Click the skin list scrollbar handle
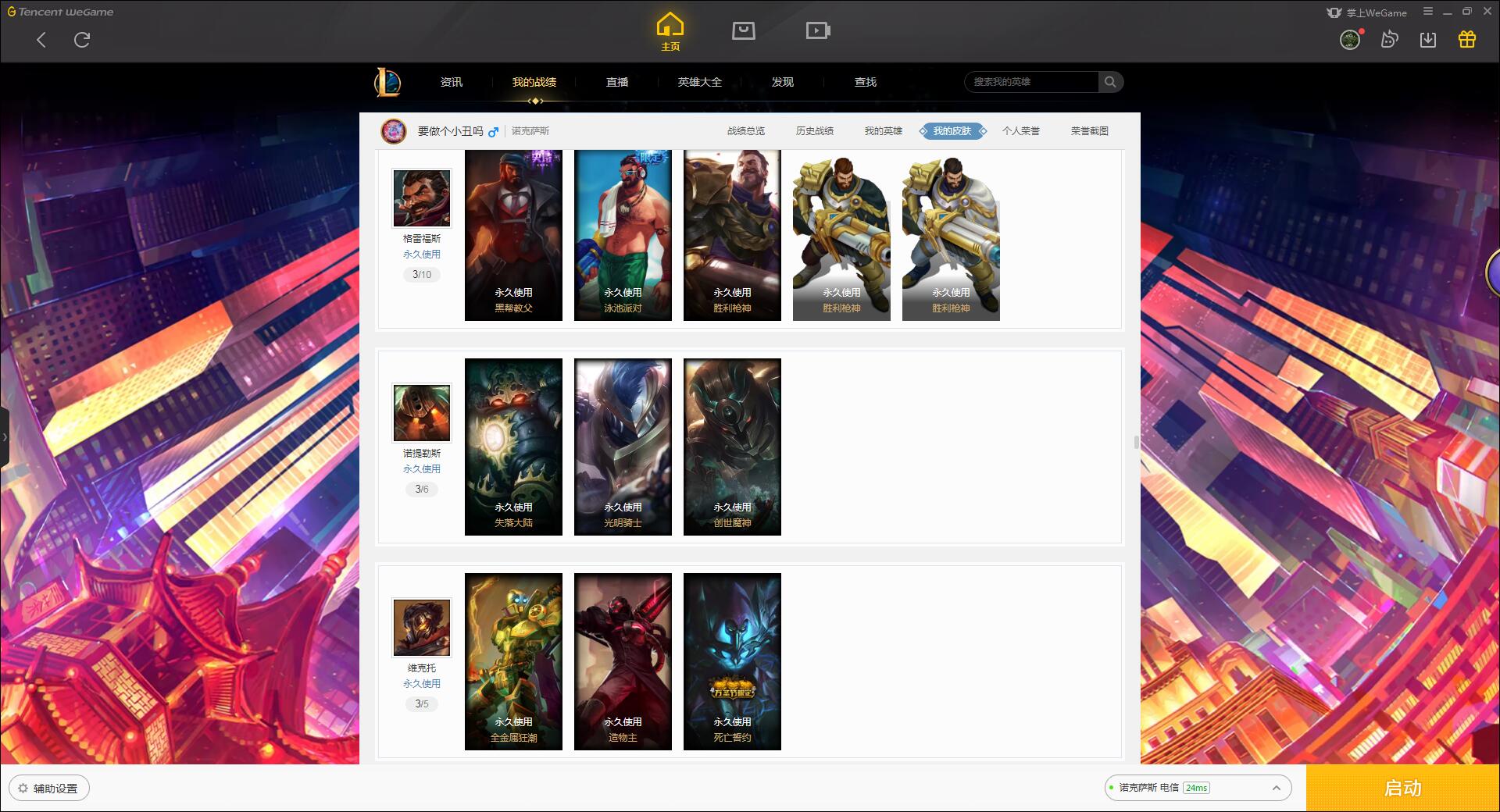The width and height of the screenshot is (1500, 812). pos(1136,443)
